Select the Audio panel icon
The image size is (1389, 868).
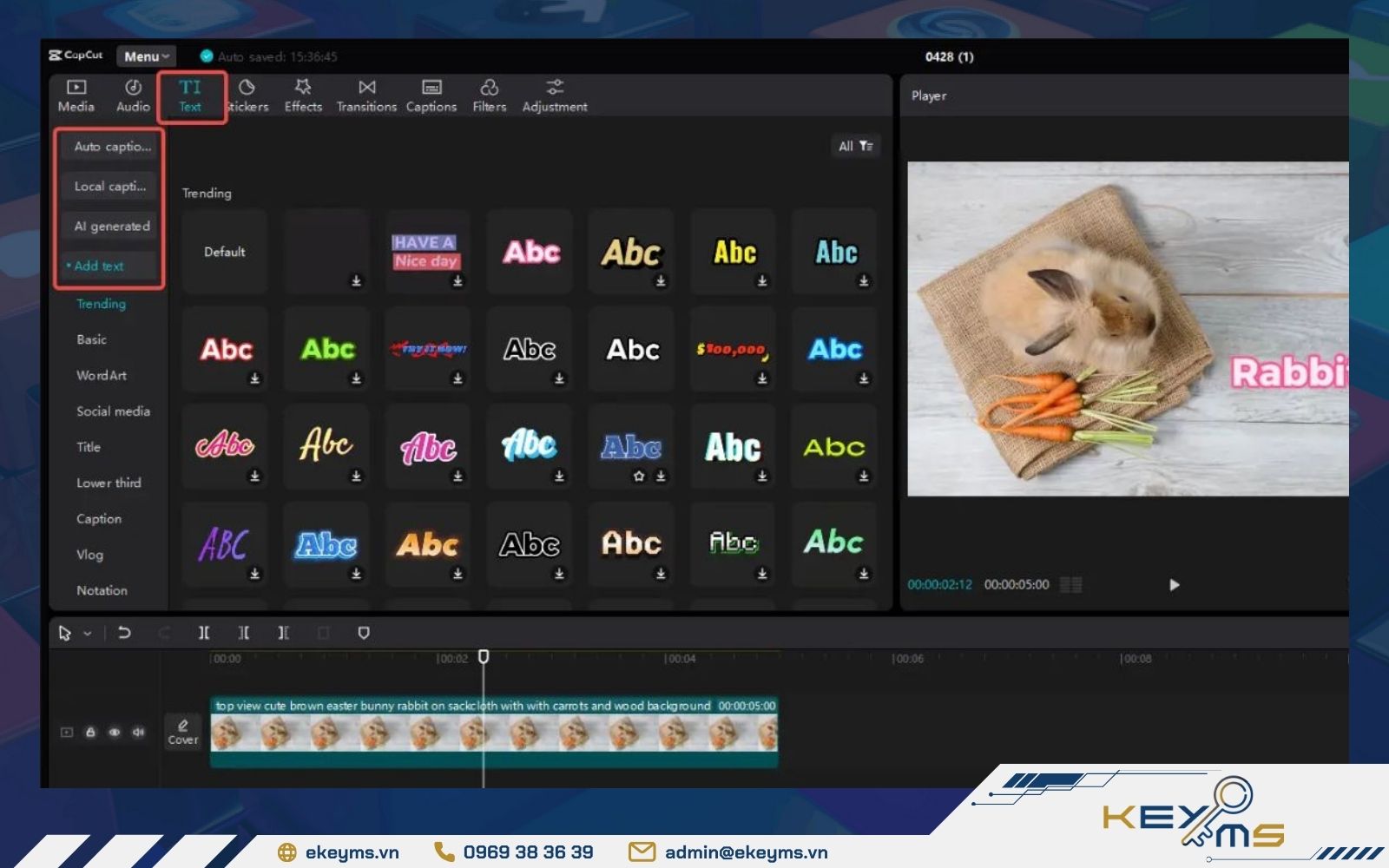point(133,95)
